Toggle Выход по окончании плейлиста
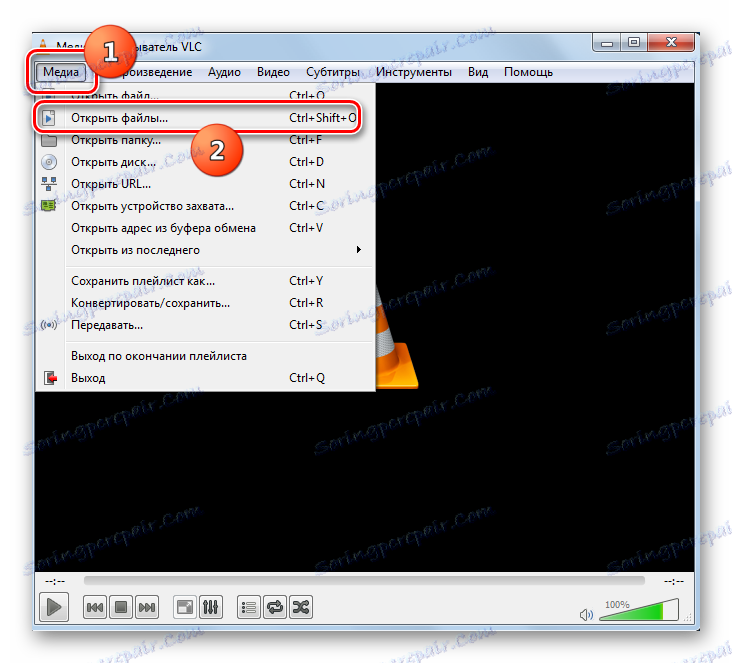 [205, 356]
